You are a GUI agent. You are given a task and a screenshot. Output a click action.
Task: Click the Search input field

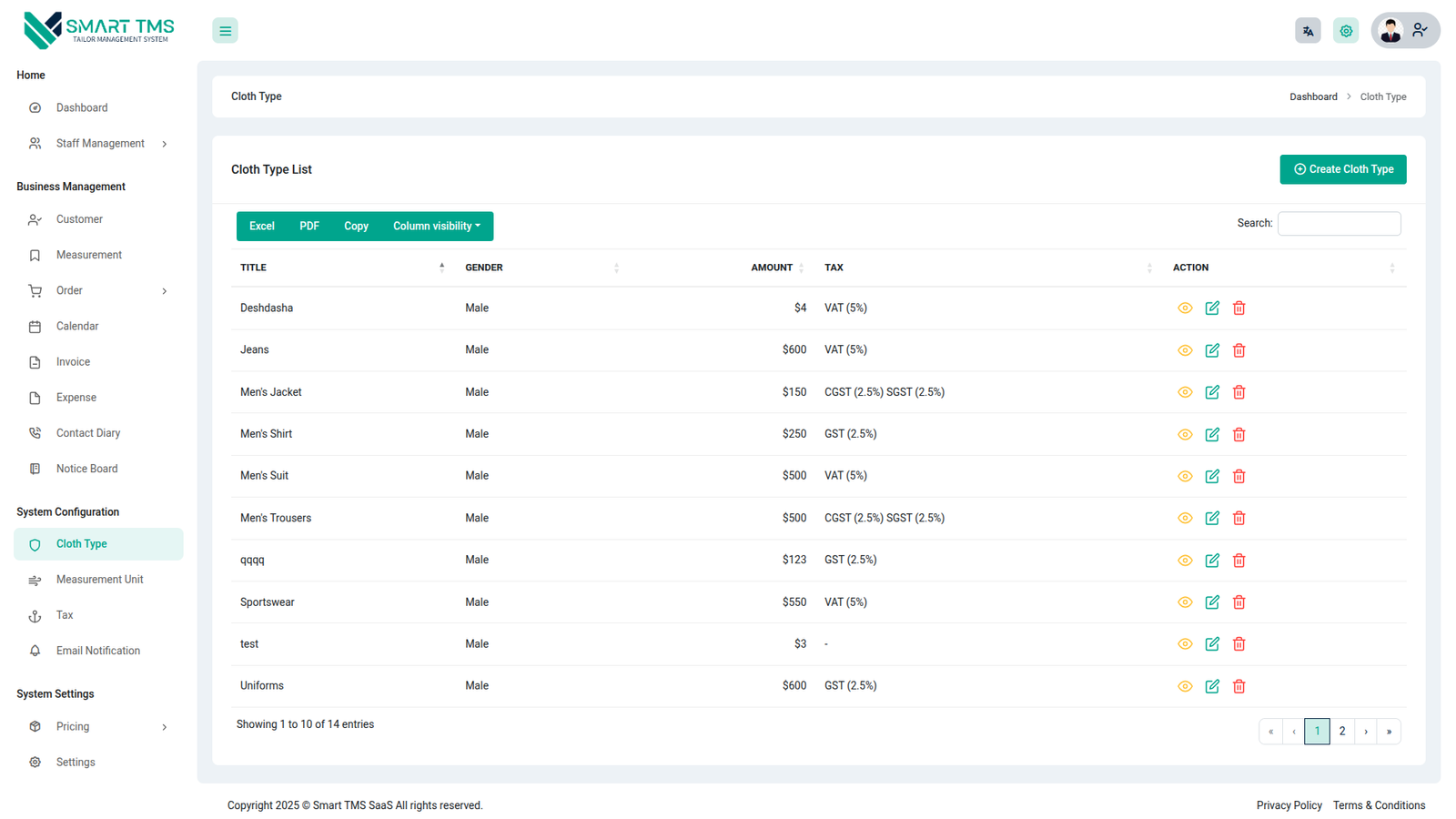(x=1339, y=224)
